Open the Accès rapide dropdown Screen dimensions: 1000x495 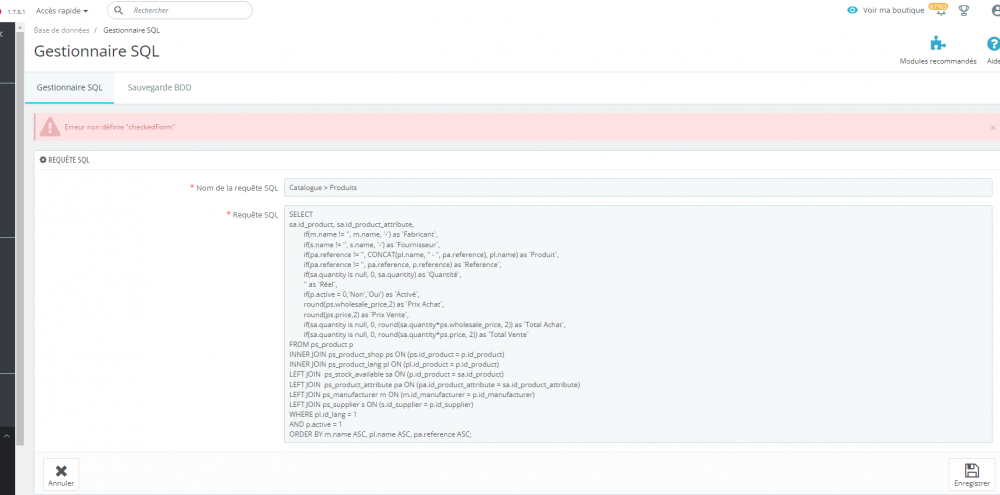62,11
